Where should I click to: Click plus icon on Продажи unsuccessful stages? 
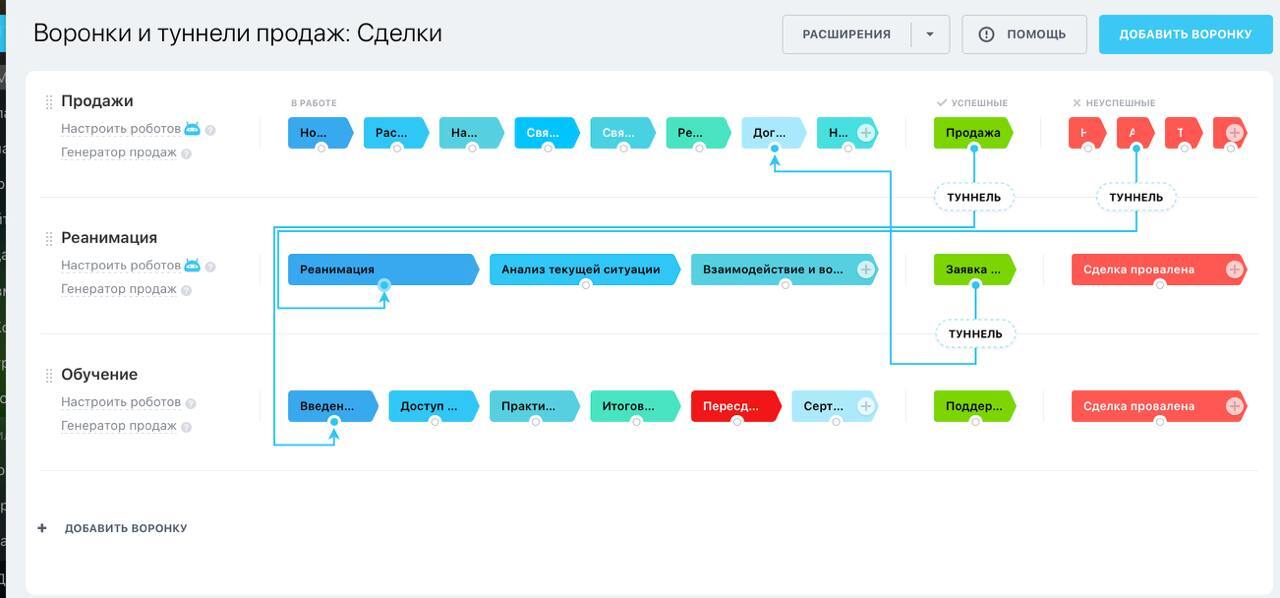click(x=1234, y=133)
